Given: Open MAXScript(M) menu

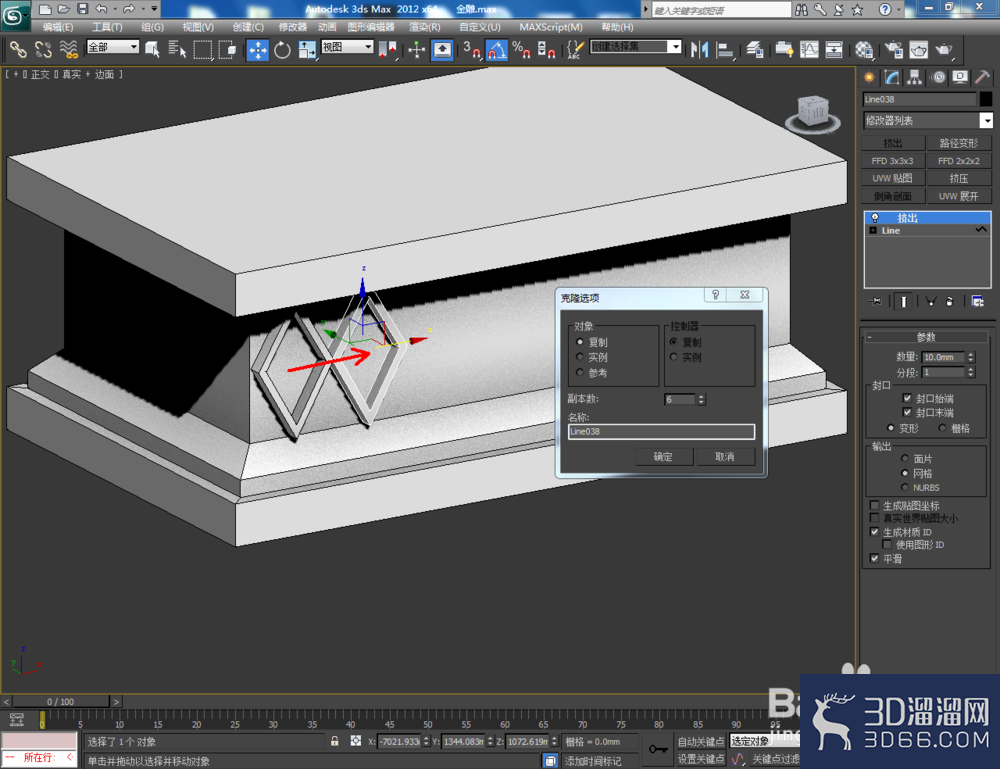Looking at the screenshot, I should (x=550, y=27).
